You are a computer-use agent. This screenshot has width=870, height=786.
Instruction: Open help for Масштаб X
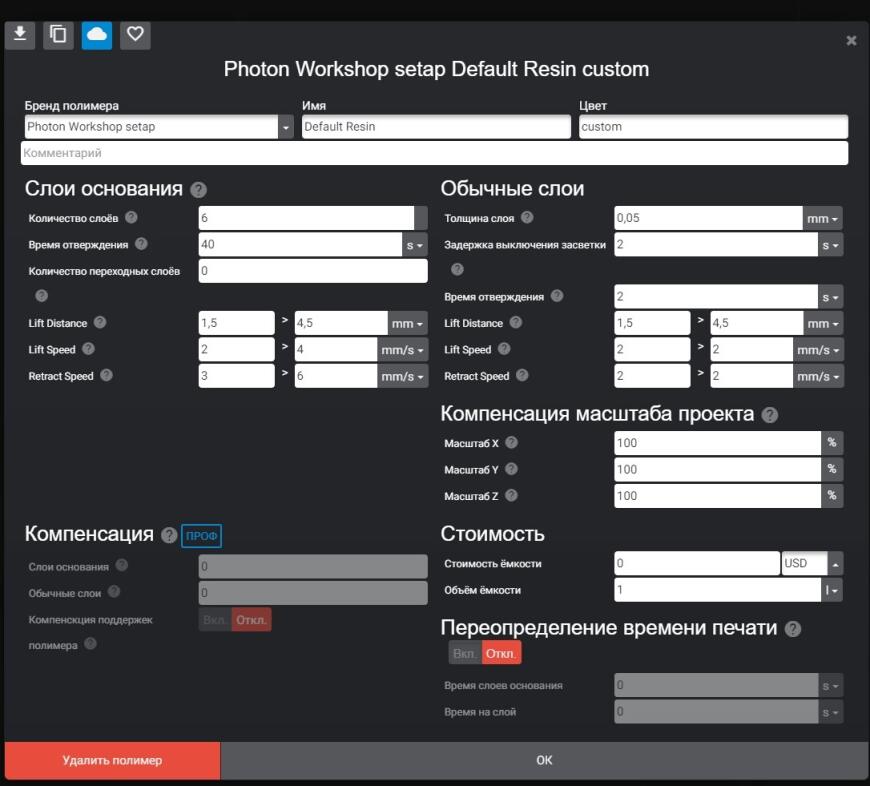pyautogui.click(x=512, y=443)
